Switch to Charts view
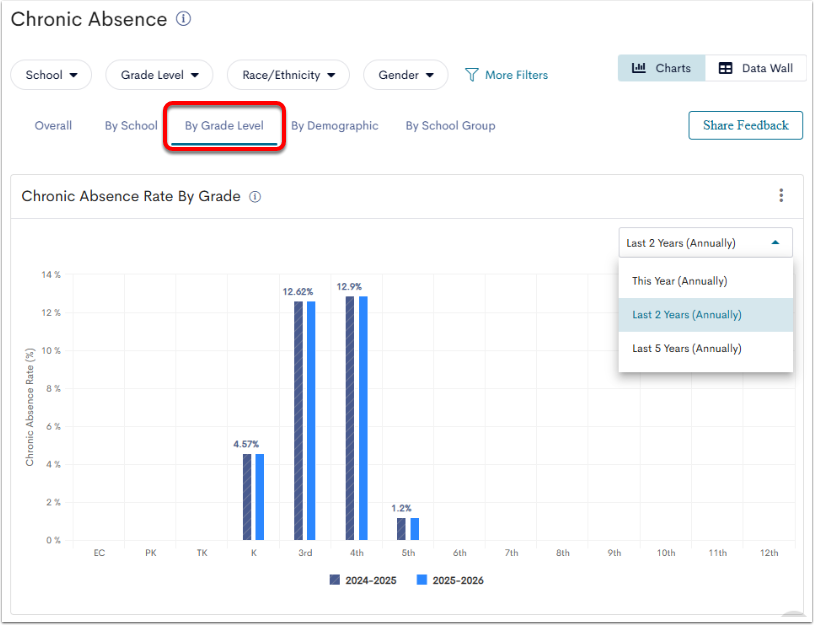The height and width of the screenshot is (625, 814). point(661,68)
